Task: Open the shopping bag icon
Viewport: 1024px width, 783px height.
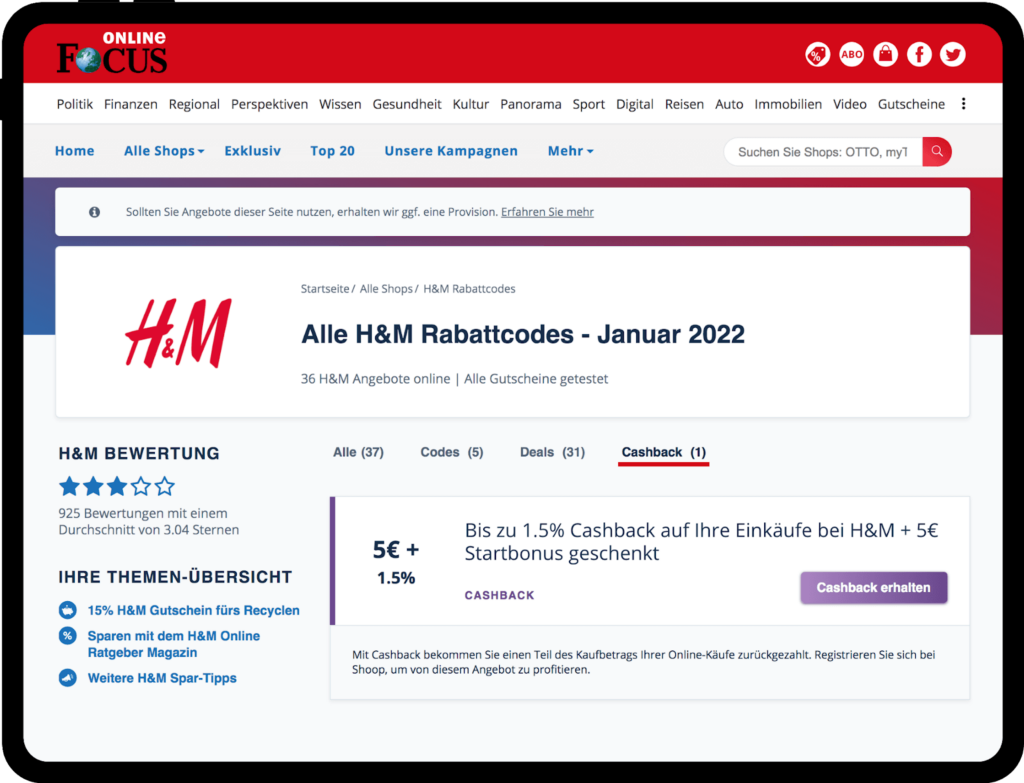Action: pos(885,54)
